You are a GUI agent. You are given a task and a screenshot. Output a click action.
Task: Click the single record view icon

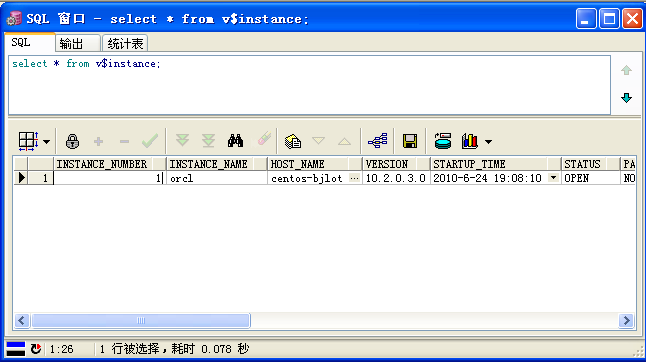coord(293,141)
